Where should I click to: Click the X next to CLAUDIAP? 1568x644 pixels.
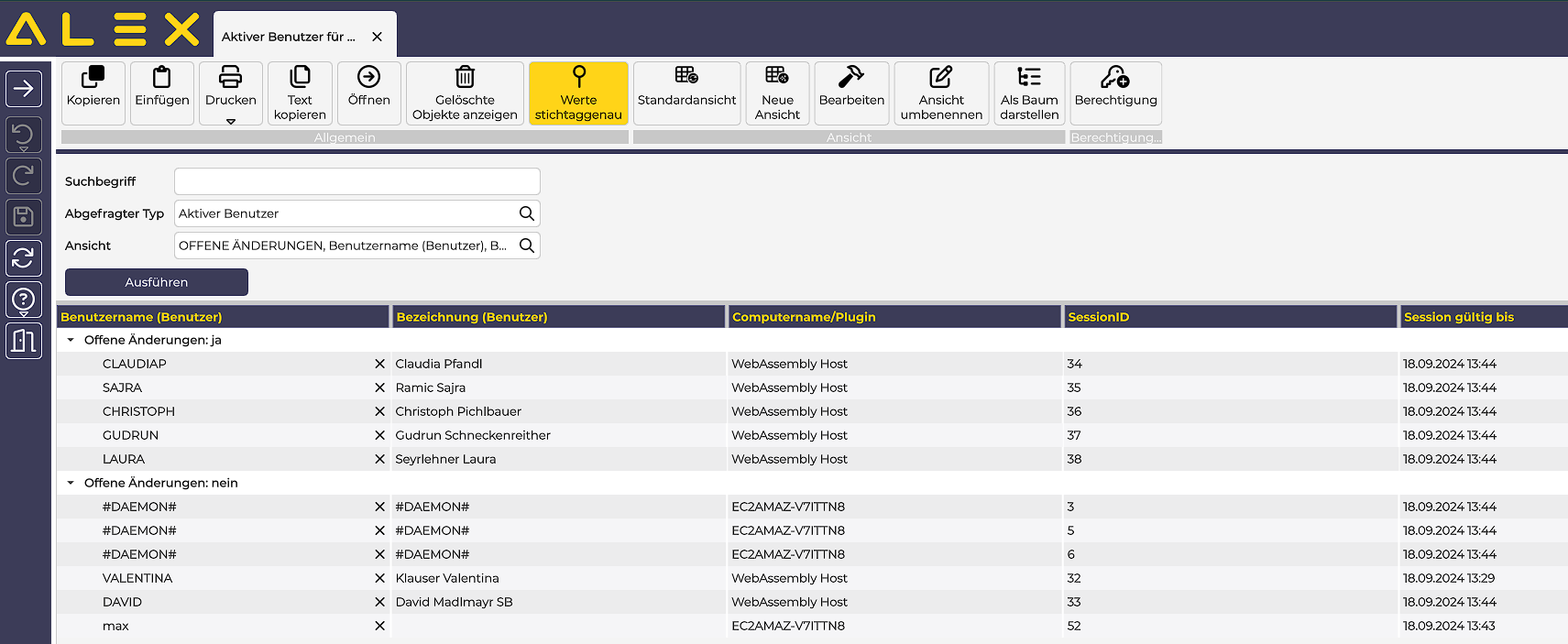(x=379, y=364)
